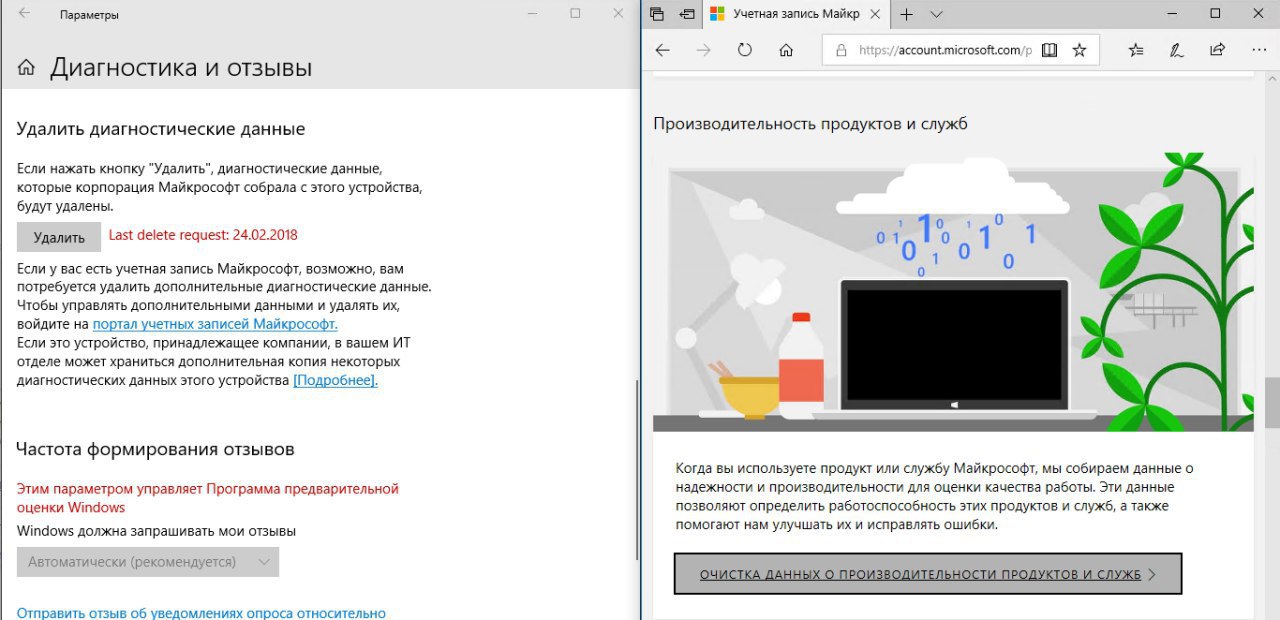1280x620 pixels.
Task: Show Edge tab previews chevron
Action: click(936, 14)
